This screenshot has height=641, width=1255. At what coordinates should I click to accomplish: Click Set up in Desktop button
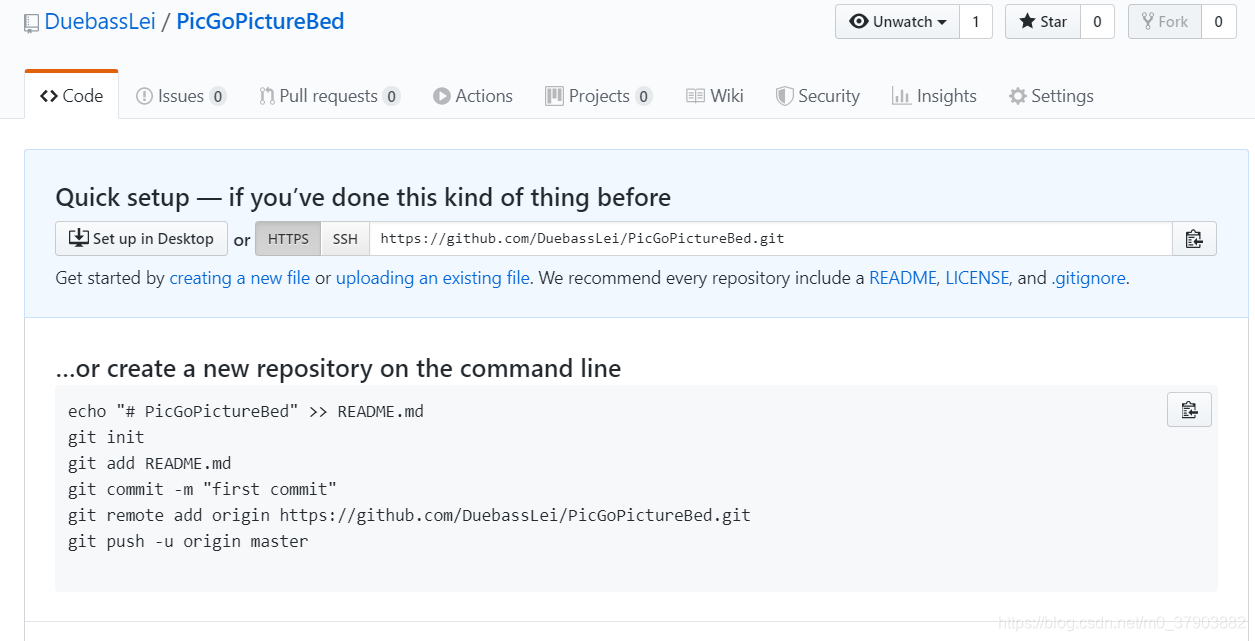(141, 239)
